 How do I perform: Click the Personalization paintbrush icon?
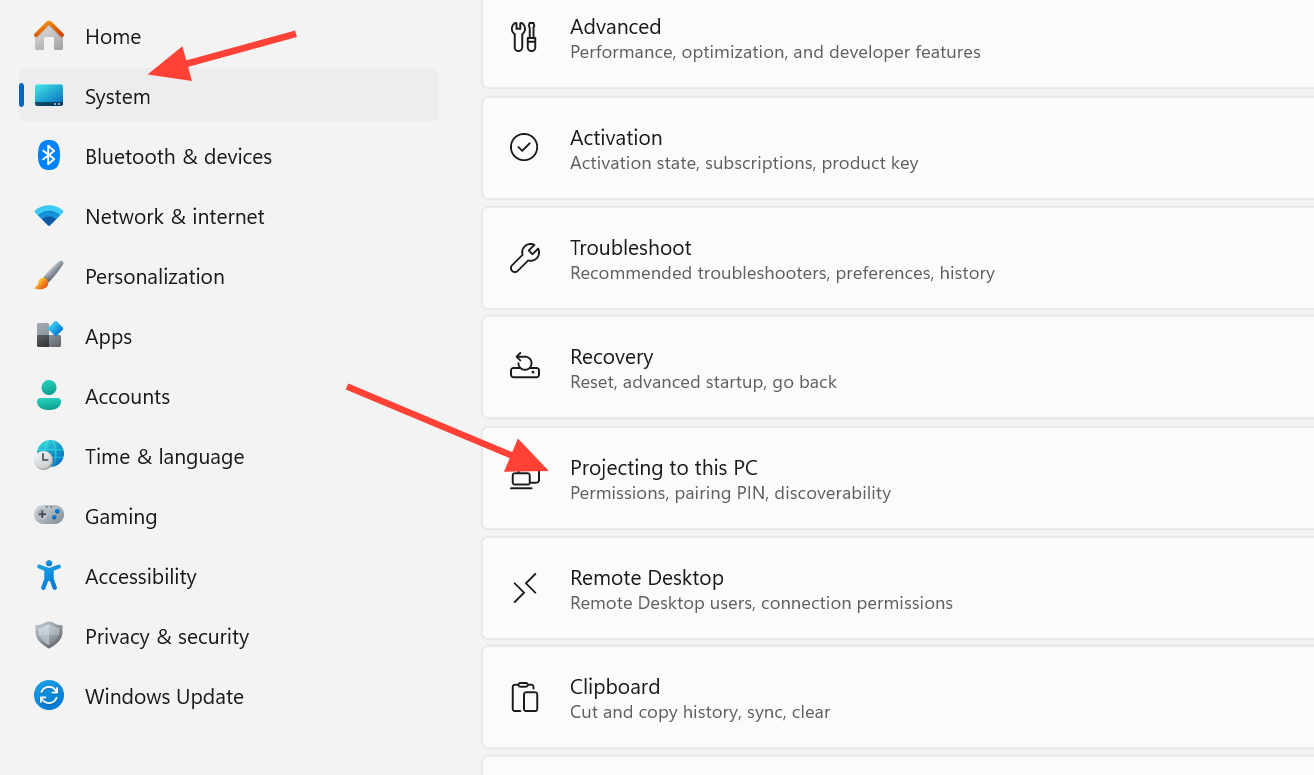(x=48, y=276)
